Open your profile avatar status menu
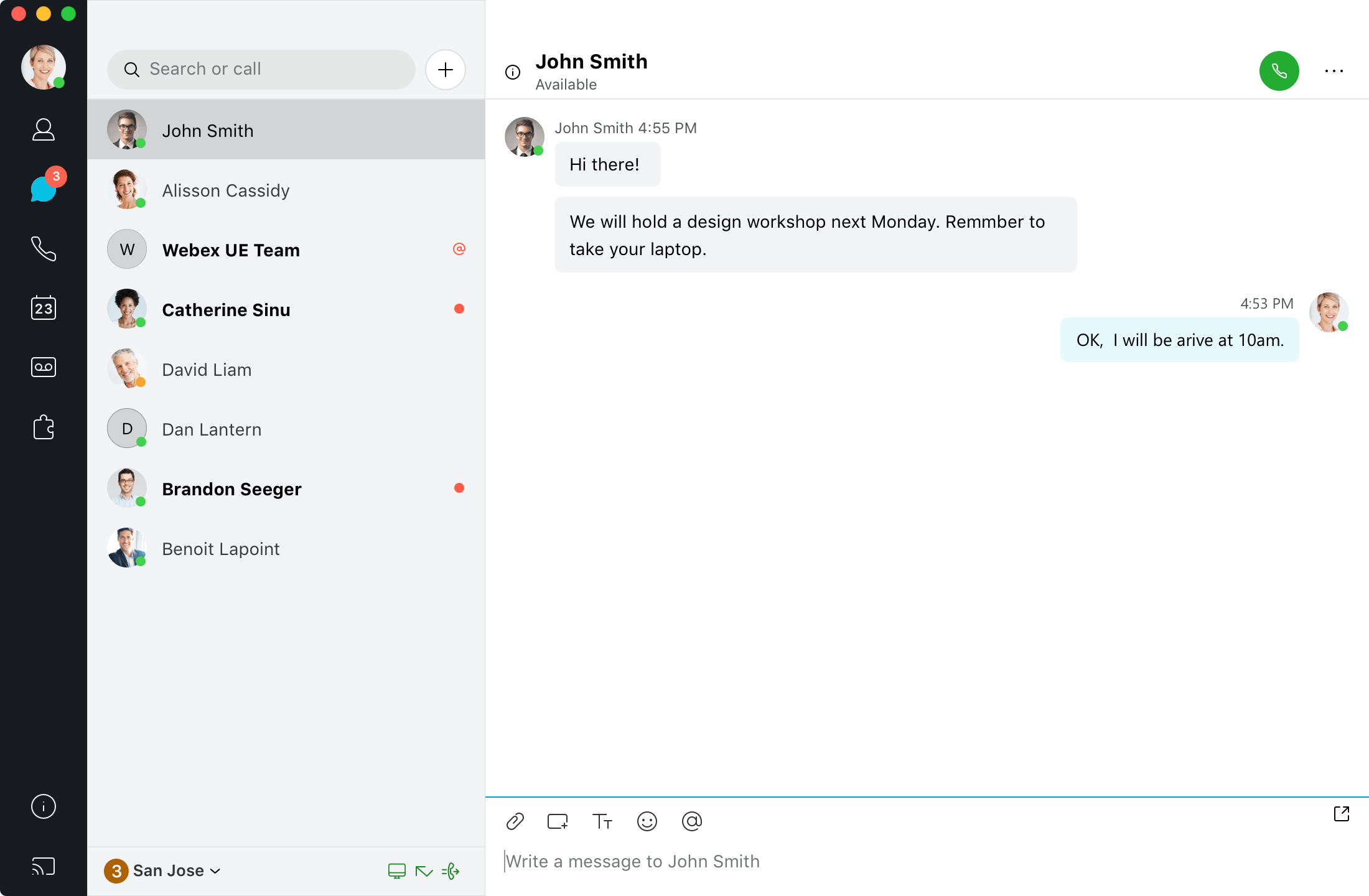This screenshot has width=1369, height=896. (44, 67)
